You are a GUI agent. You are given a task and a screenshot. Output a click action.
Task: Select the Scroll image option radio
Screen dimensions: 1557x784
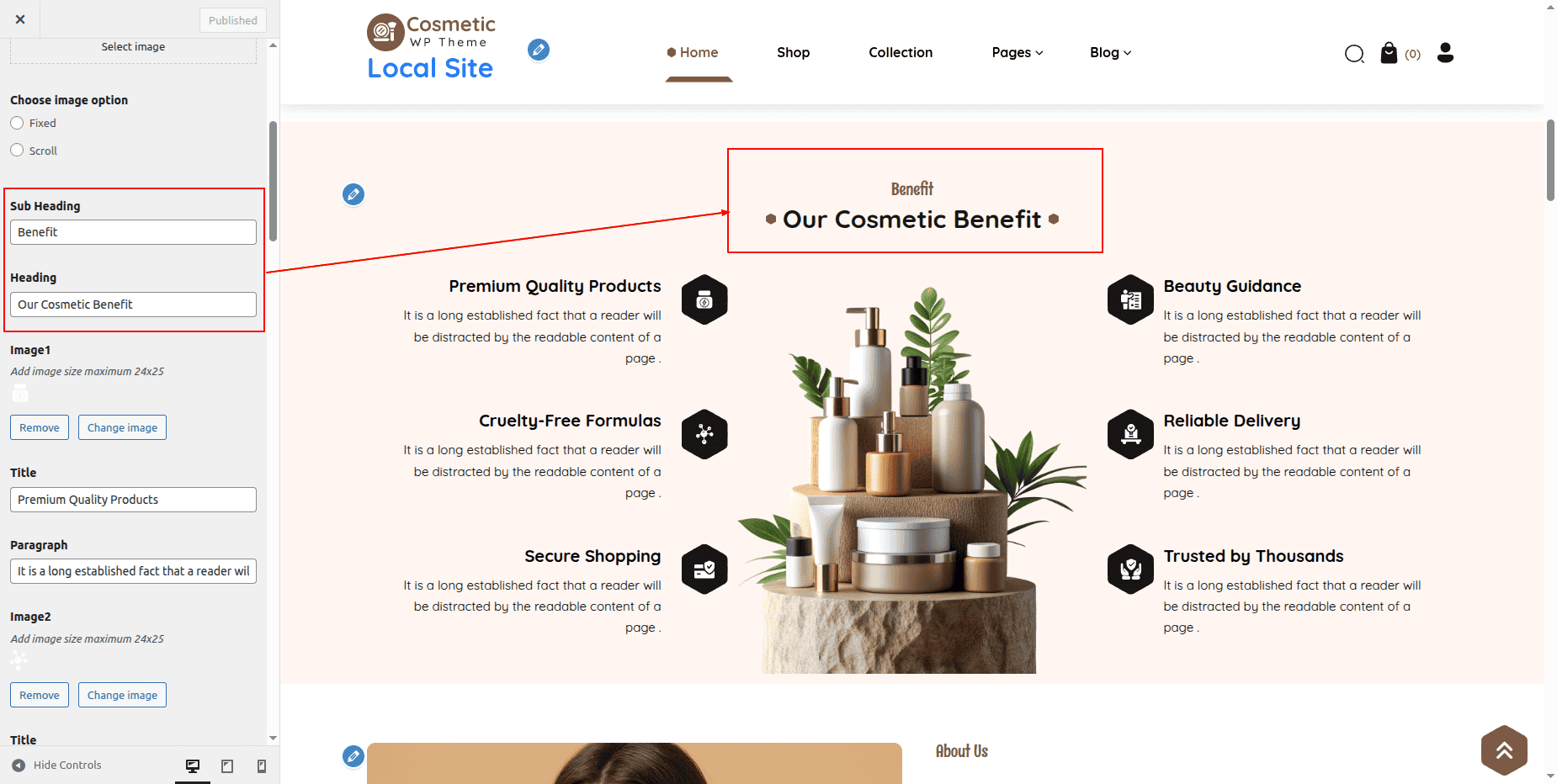[17, 151]
